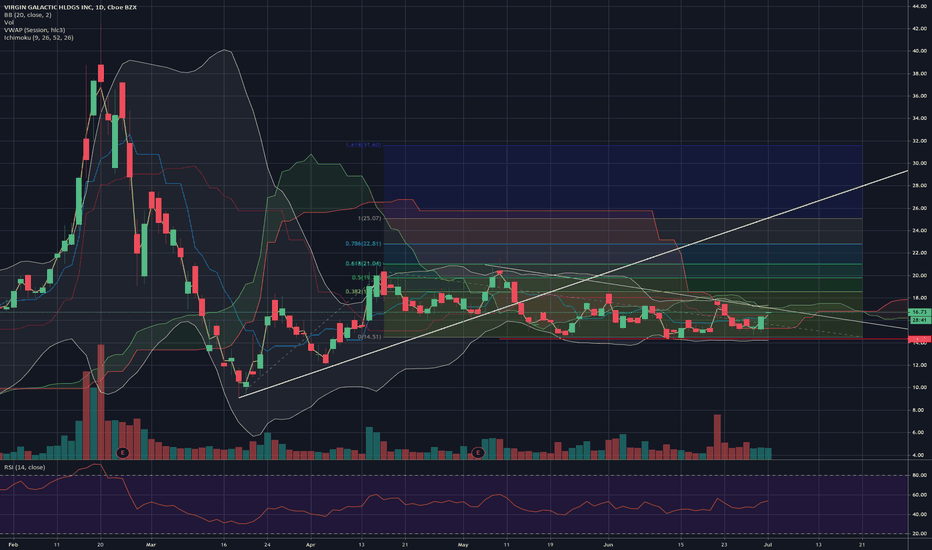Select the VWAP (Session, hlc3) indicator legend
The width and height of the screenshot is (932, 550).
(34, 30)
